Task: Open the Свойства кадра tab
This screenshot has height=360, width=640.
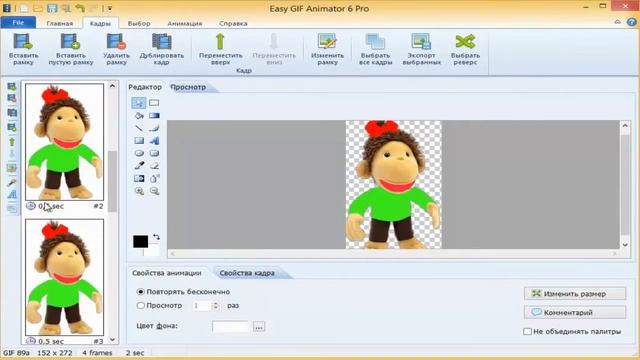Action: coord(247,273)
